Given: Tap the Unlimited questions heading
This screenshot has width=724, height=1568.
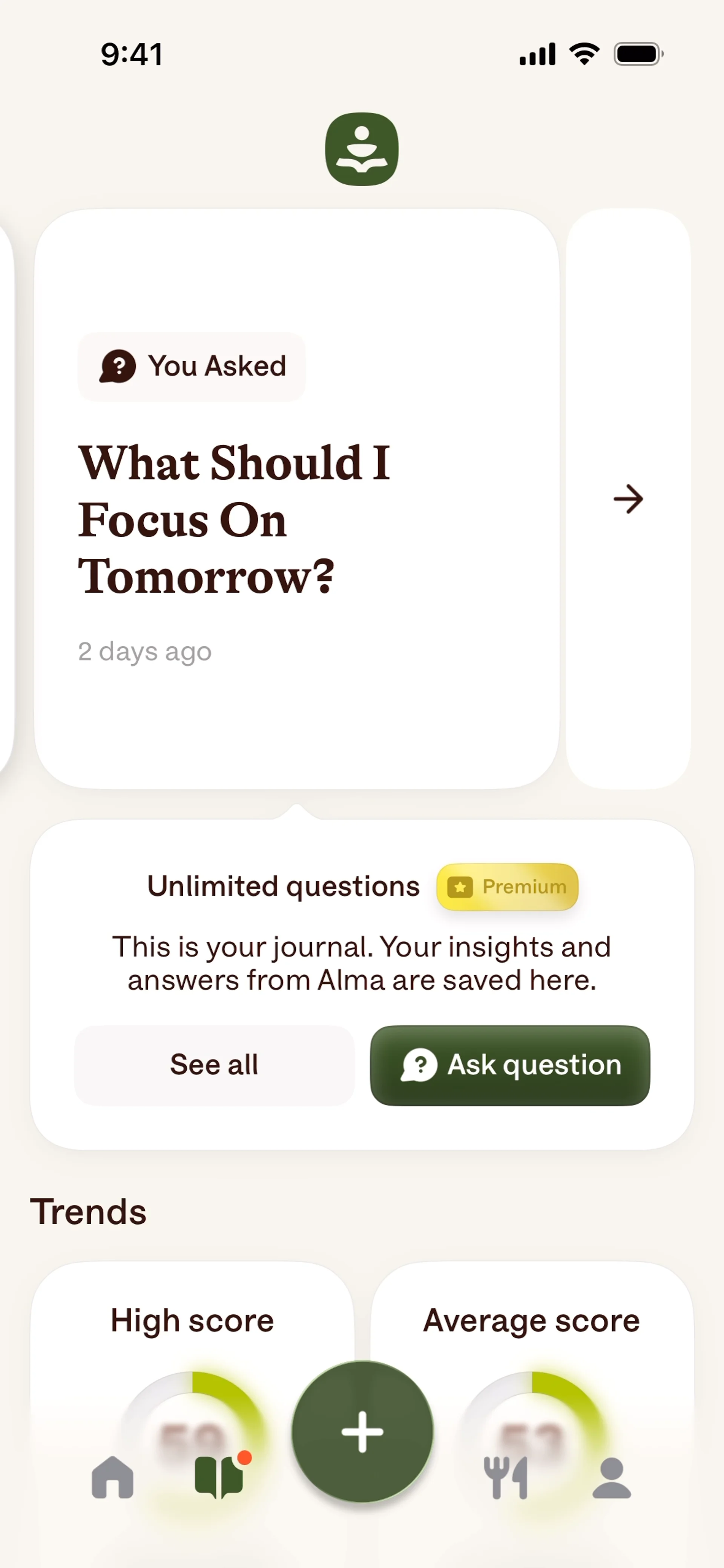Looking at the screenshot, I should click(283, 886).
